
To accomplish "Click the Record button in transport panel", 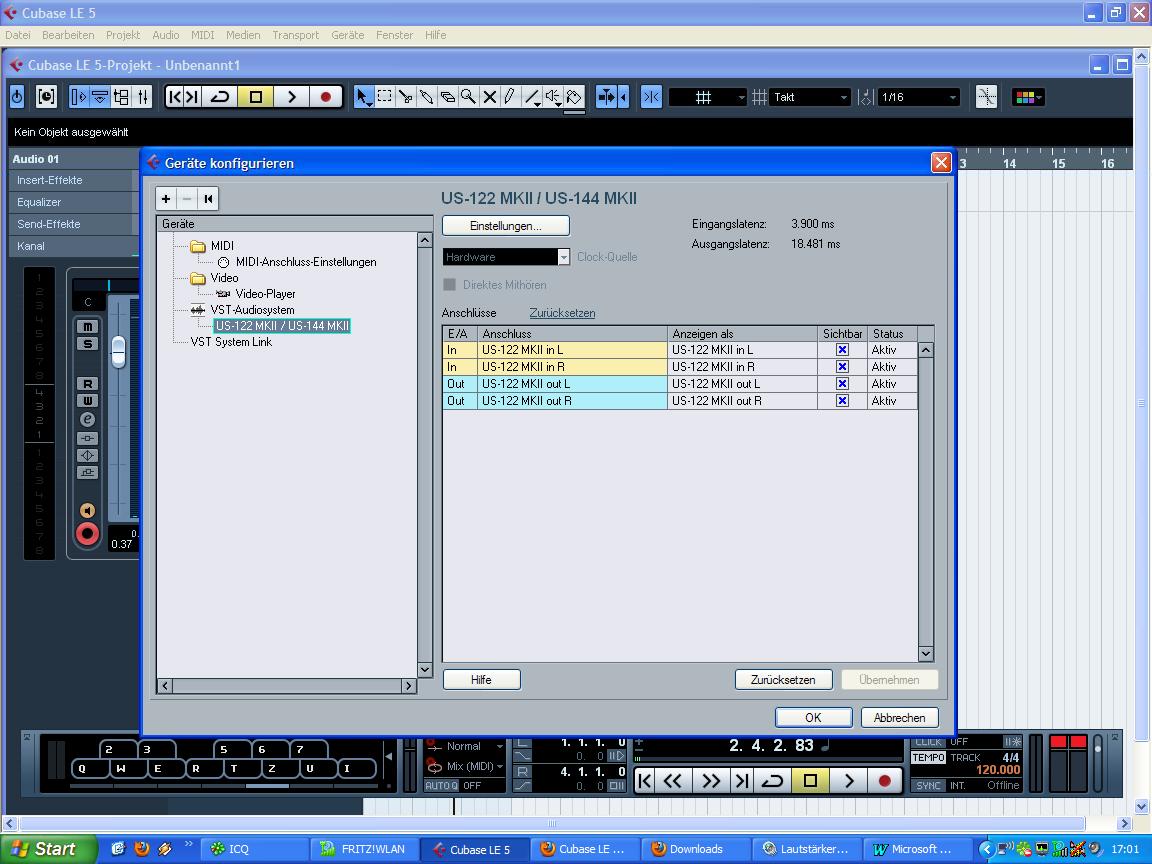I will (x=885, y=780).
